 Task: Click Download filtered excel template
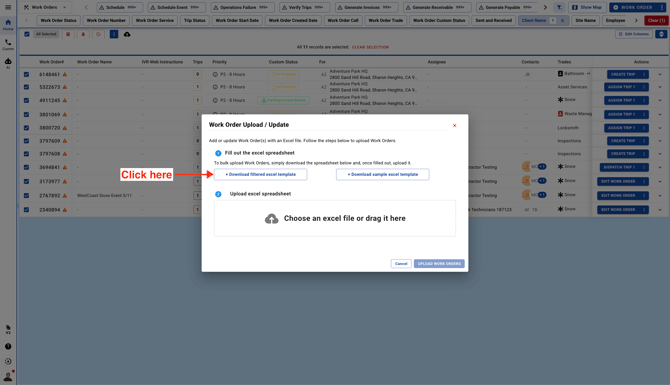261,174
